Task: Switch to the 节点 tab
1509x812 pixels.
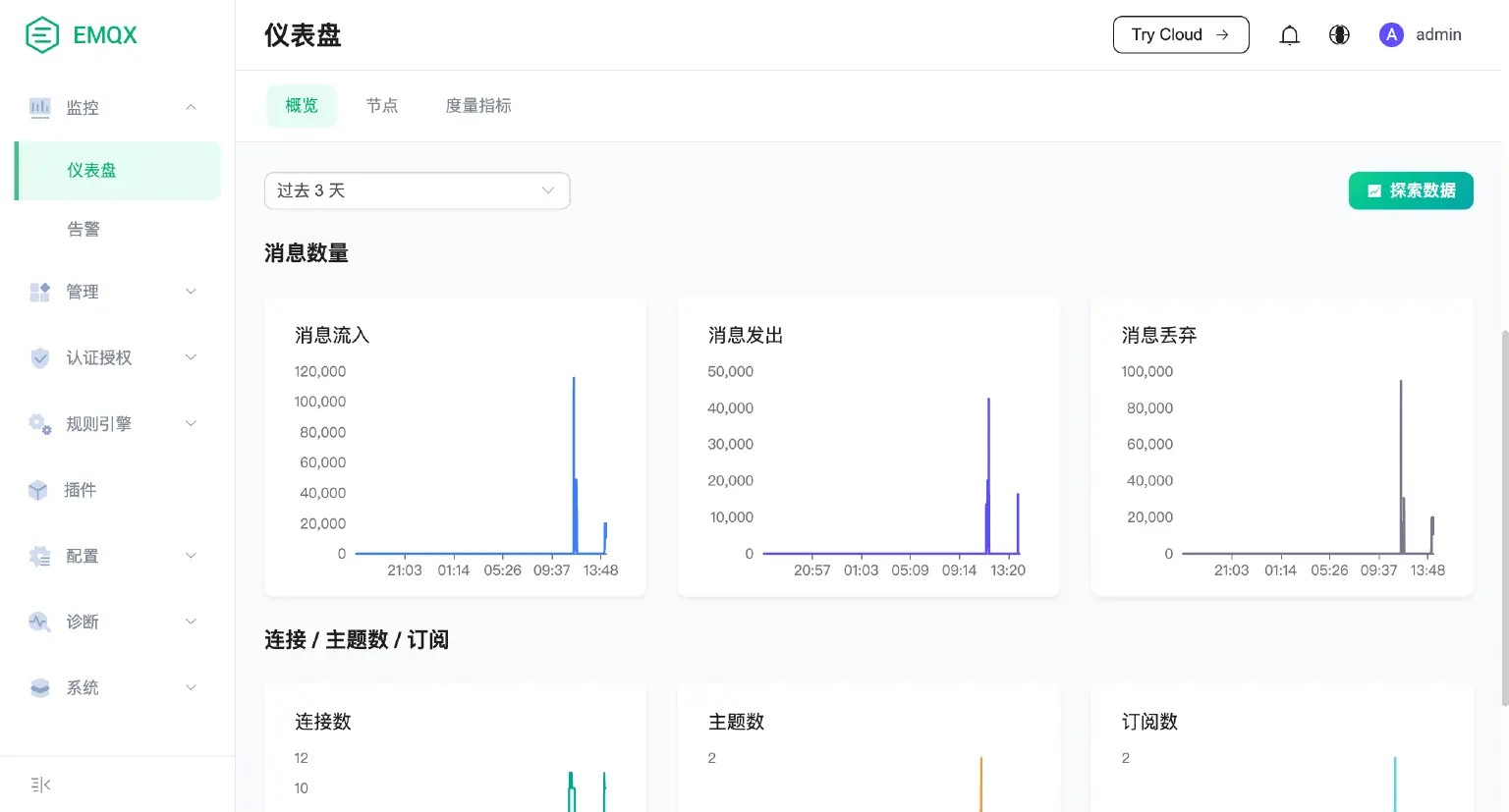Action: pos(382,106)
